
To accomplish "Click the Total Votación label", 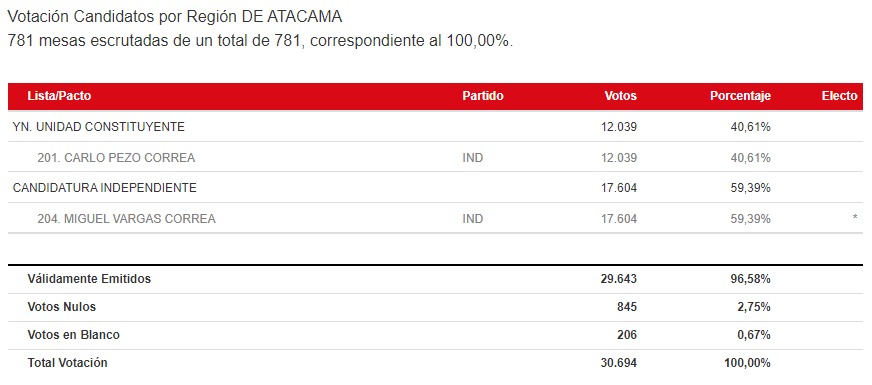I will [x=67, y=363].
